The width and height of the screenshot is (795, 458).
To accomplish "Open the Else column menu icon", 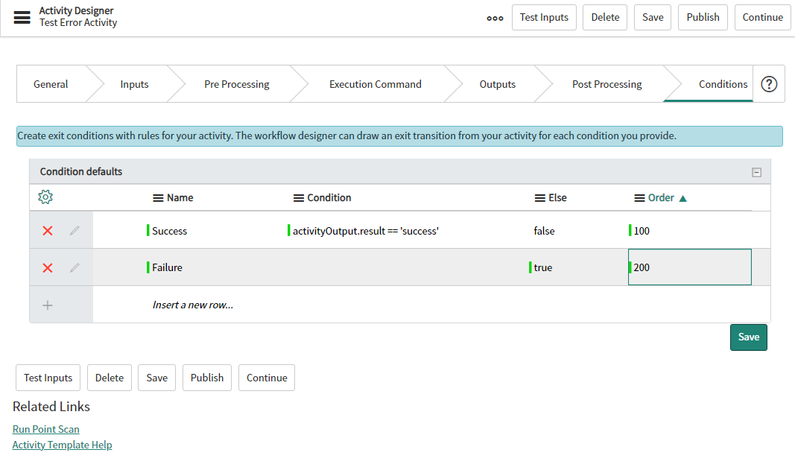I will pyautogui.click(x=540, y=198).
